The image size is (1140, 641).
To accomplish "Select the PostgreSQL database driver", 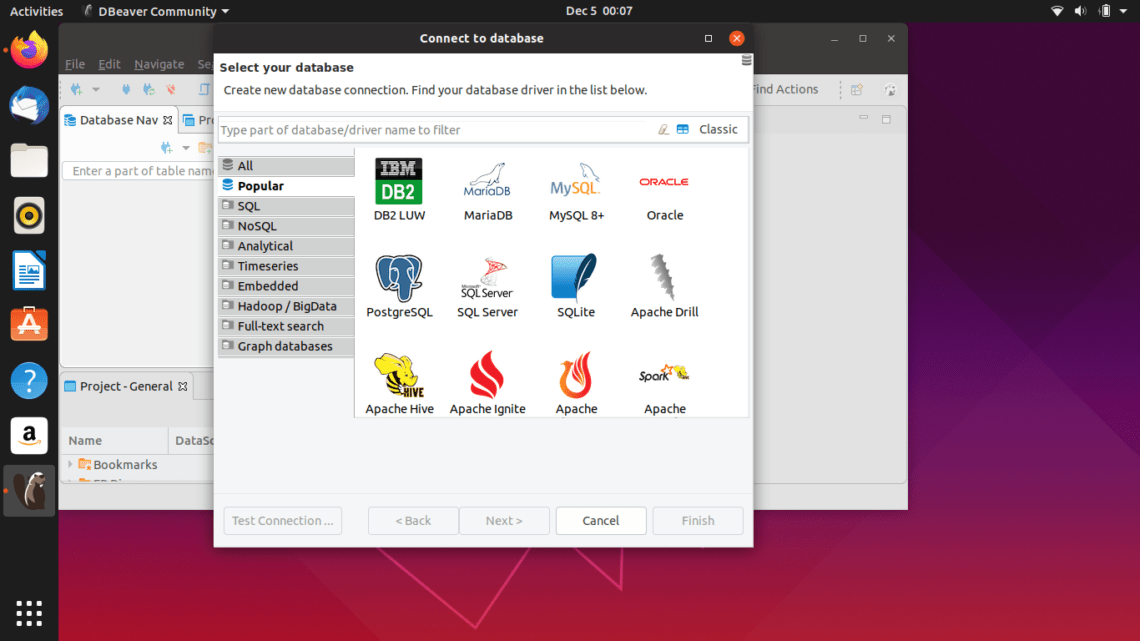I will pos(398,283).
